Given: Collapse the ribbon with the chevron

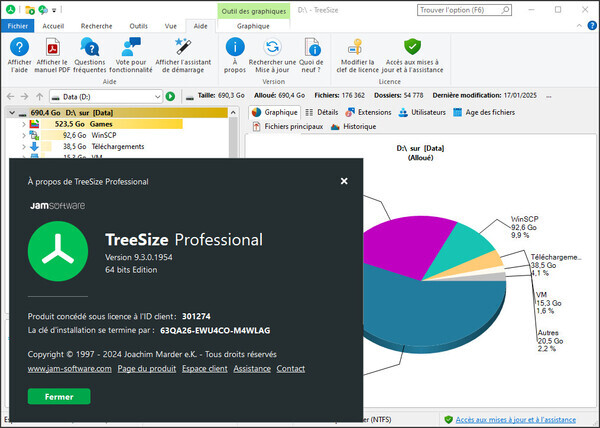Looking at the screenshot, I should click(x=579, y=26).
